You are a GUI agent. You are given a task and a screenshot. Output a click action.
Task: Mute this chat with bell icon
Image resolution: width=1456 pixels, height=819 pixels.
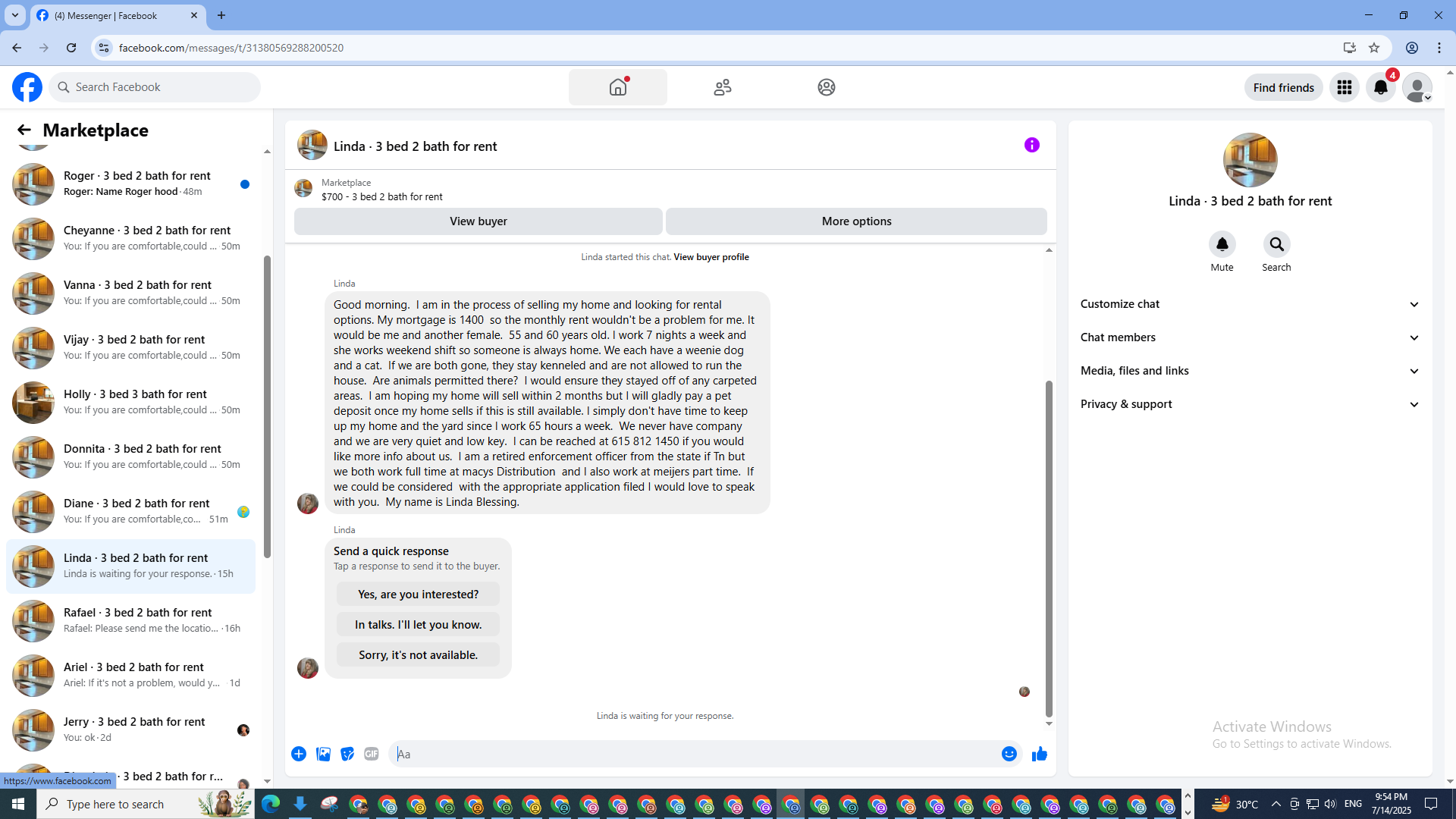coord(1222,245)
